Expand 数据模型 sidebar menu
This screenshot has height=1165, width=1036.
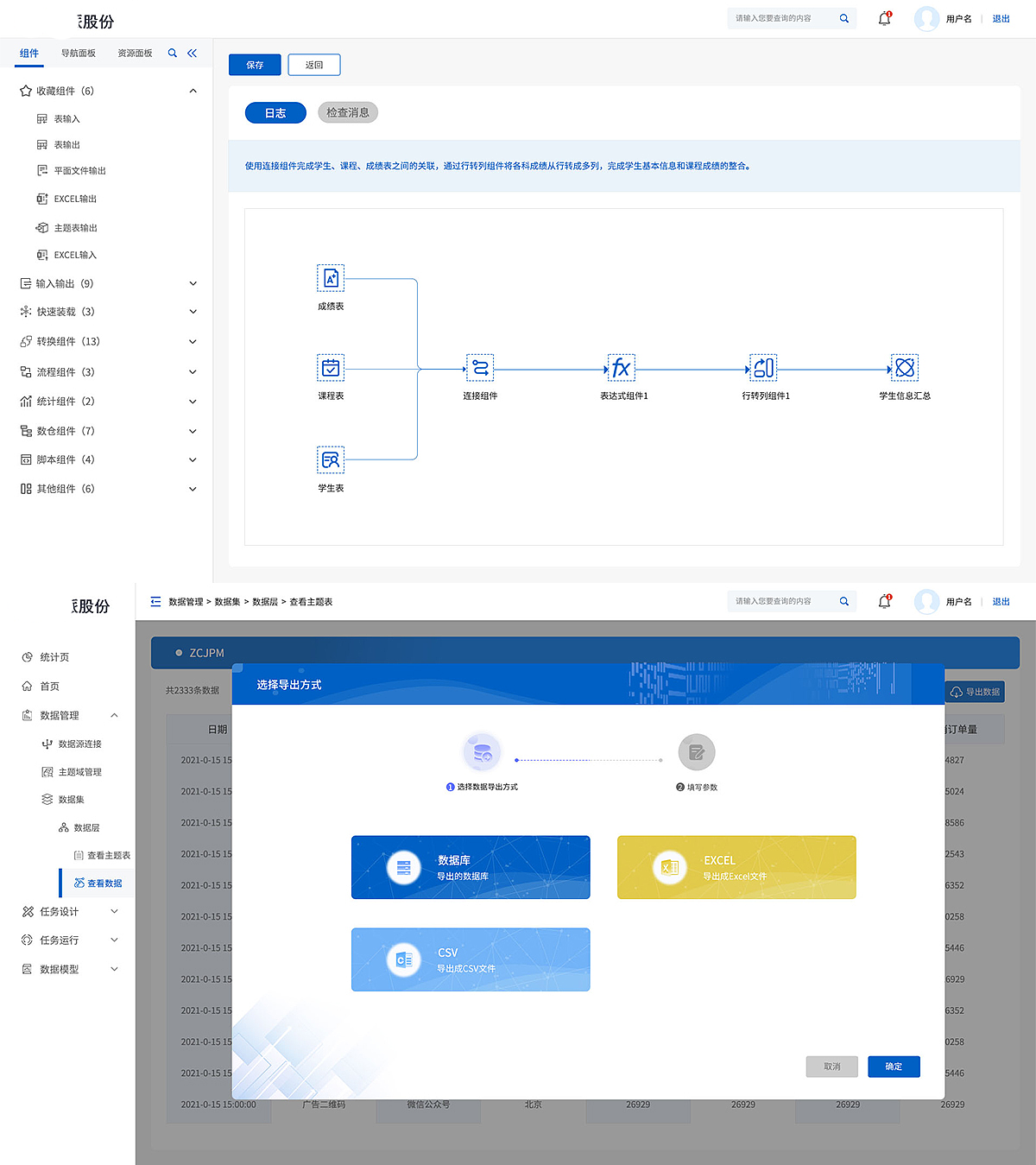click(x=114, y=969)
